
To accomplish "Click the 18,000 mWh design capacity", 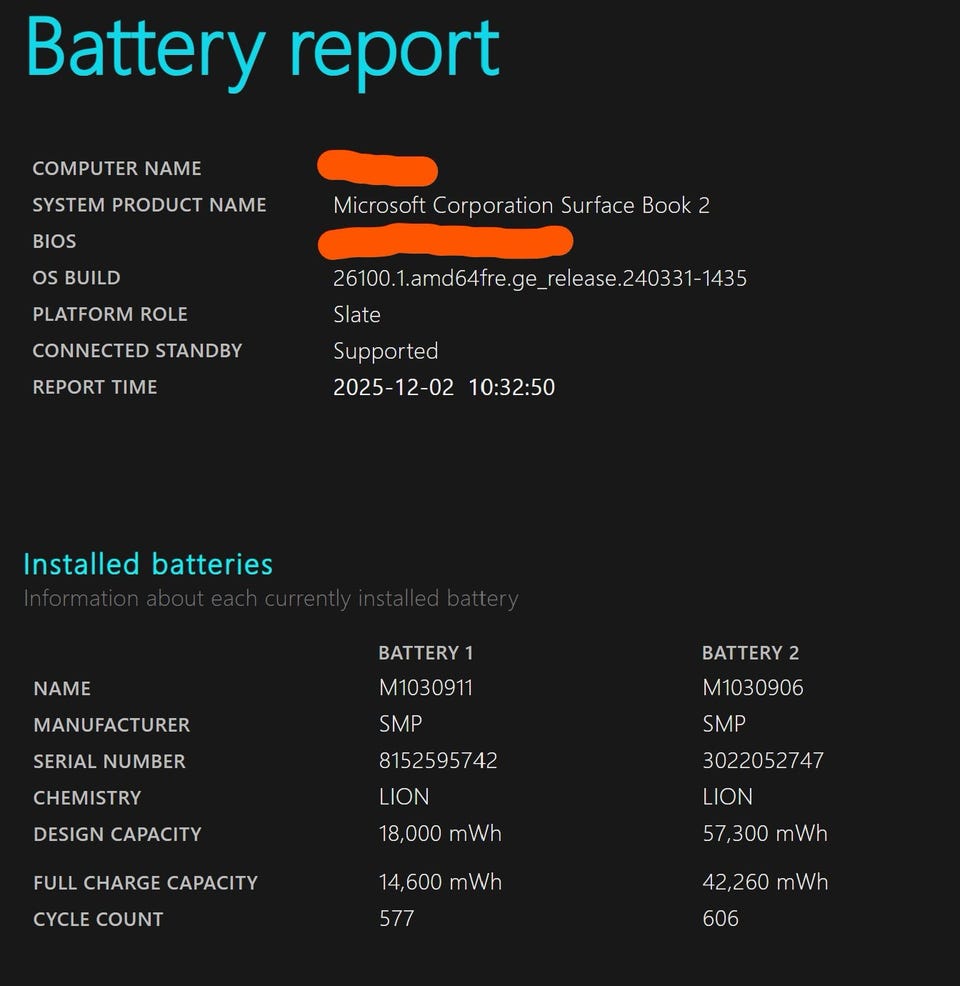I will (x=440, y=834).
